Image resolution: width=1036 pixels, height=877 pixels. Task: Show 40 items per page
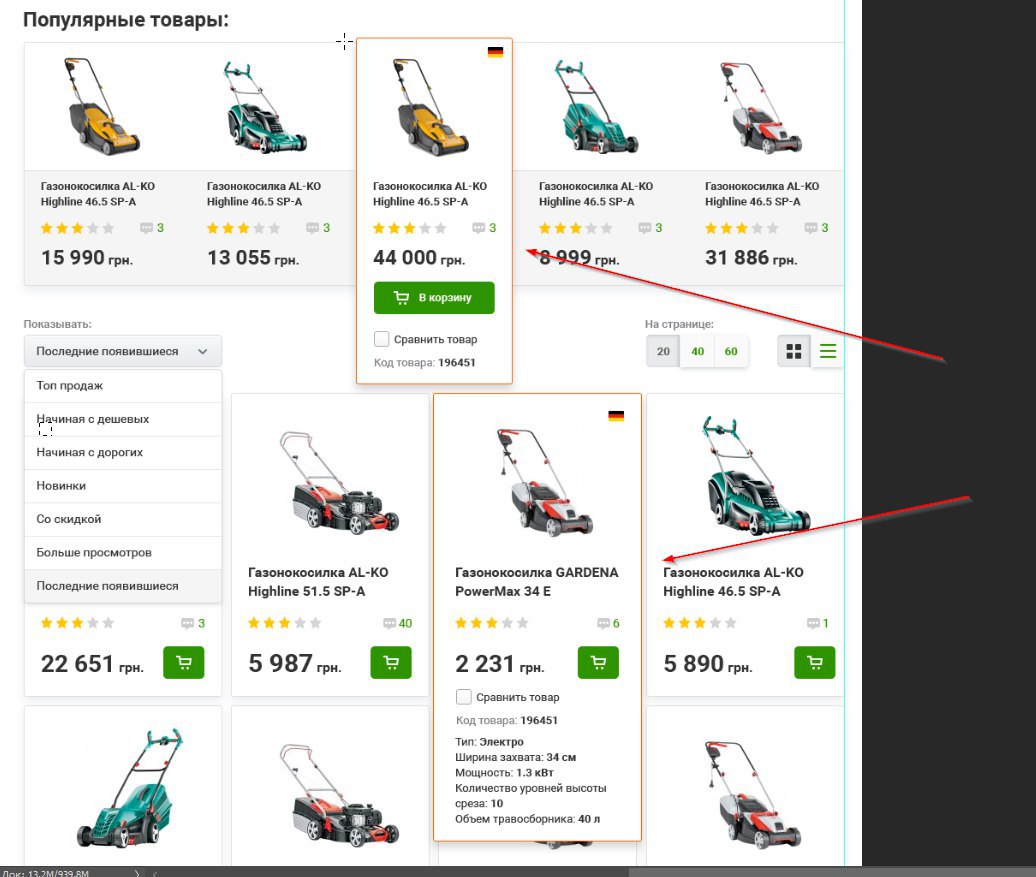point(697,351)
